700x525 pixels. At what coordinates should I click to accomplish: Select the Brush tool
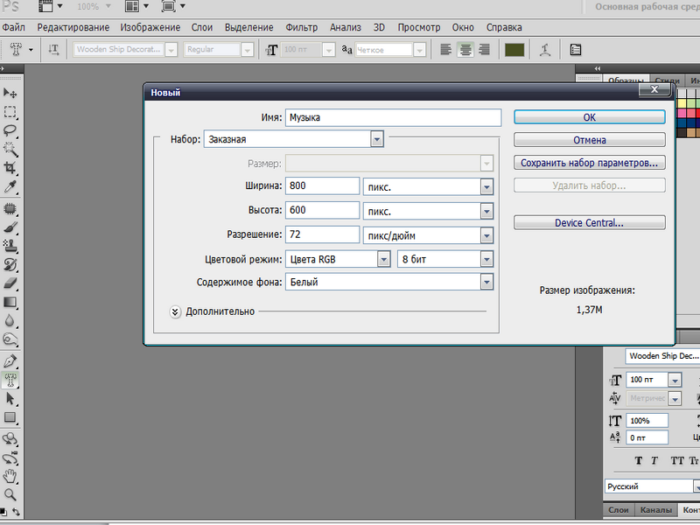[x=10, y=227]
